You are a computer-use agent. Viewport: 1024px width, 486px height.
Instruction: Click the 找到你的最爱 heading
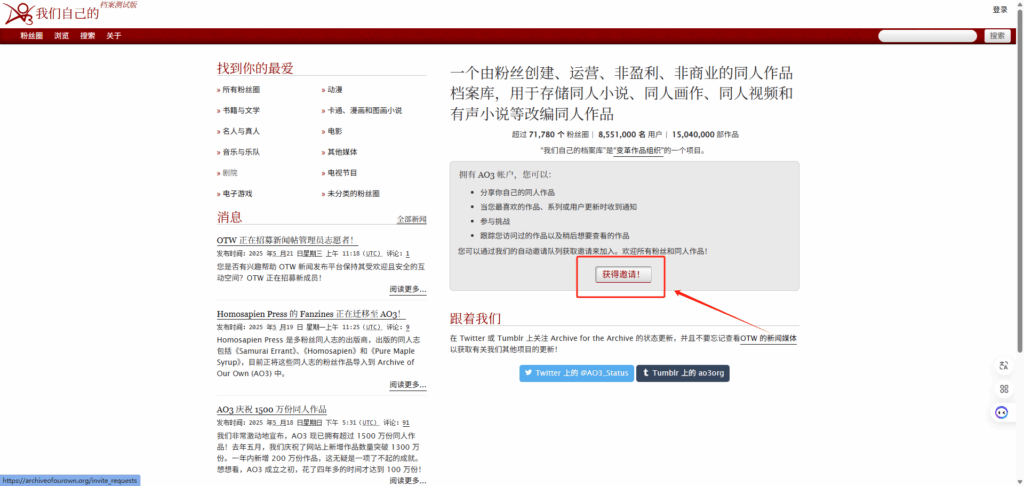point(255,68)
